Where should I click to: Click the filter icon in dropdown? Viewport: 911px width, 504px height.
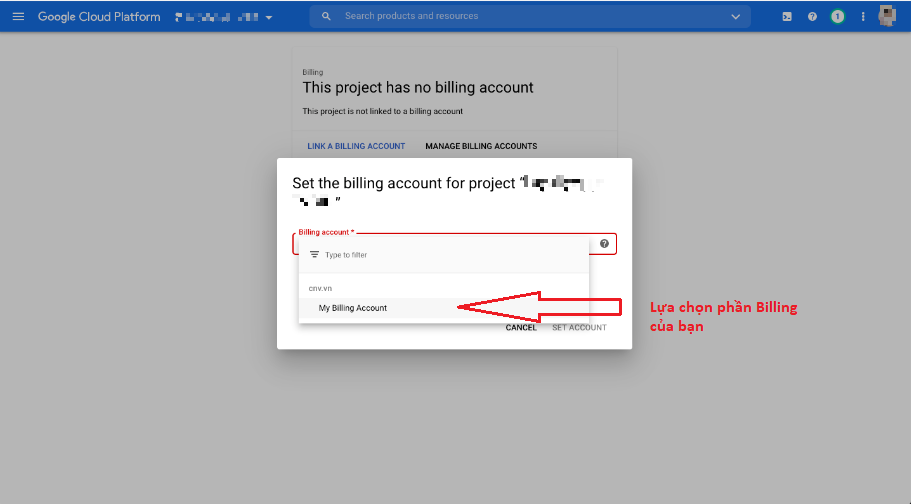(314, 255)
